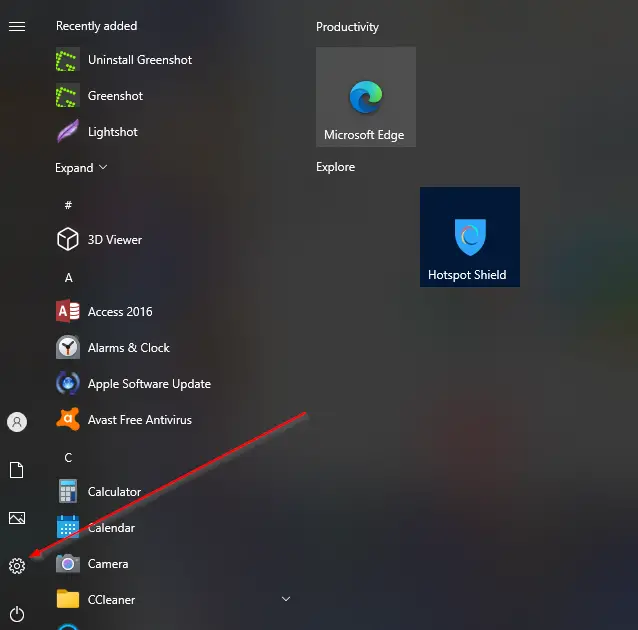Select the Access 2016 text label
The width and height of the screenshot is (638, 630).
120,312
